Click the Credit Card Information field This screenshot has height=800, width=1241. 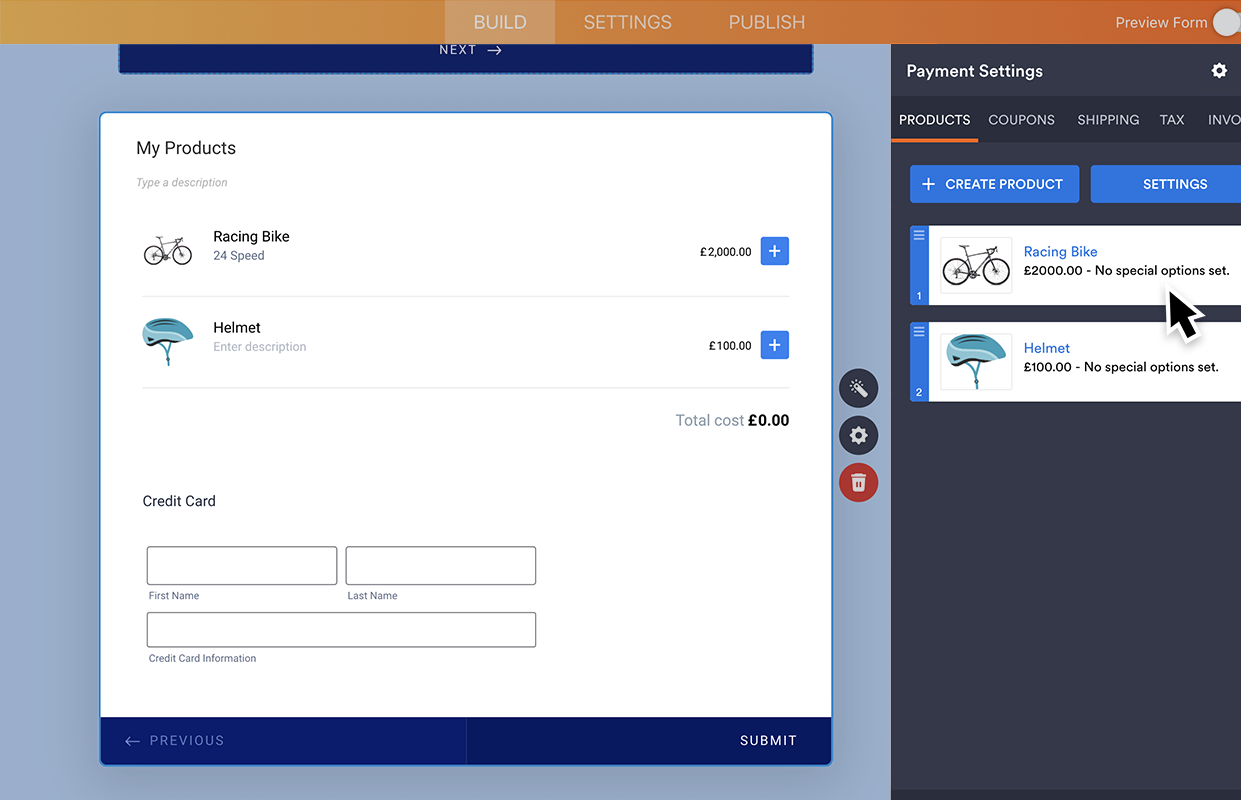pos(341,630)
